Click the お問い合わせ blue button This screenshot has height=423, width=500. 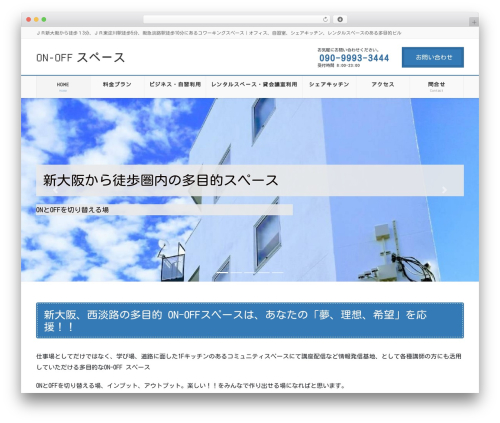433,57
